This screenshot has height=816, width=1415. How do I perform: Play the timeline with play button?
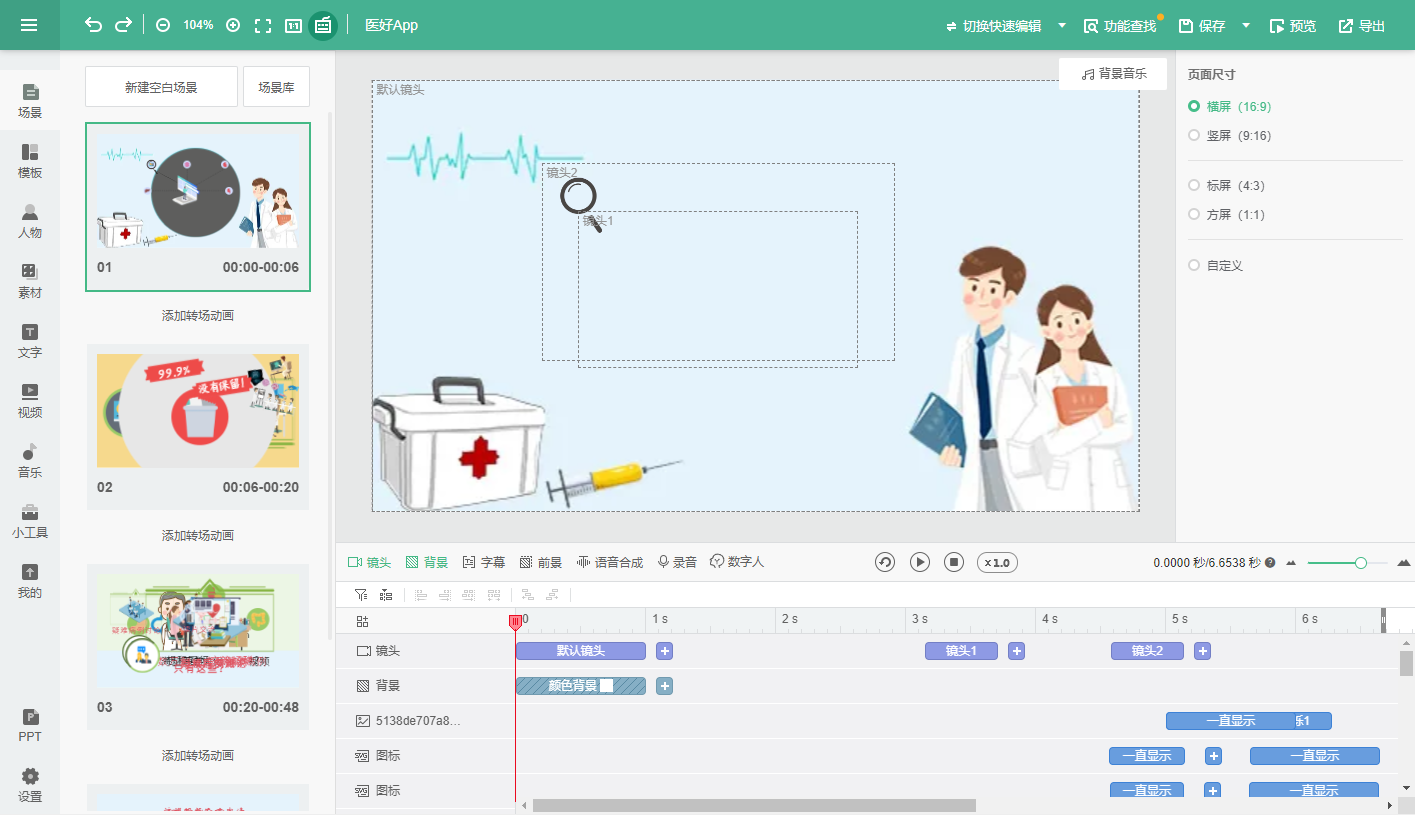point(920,563)
